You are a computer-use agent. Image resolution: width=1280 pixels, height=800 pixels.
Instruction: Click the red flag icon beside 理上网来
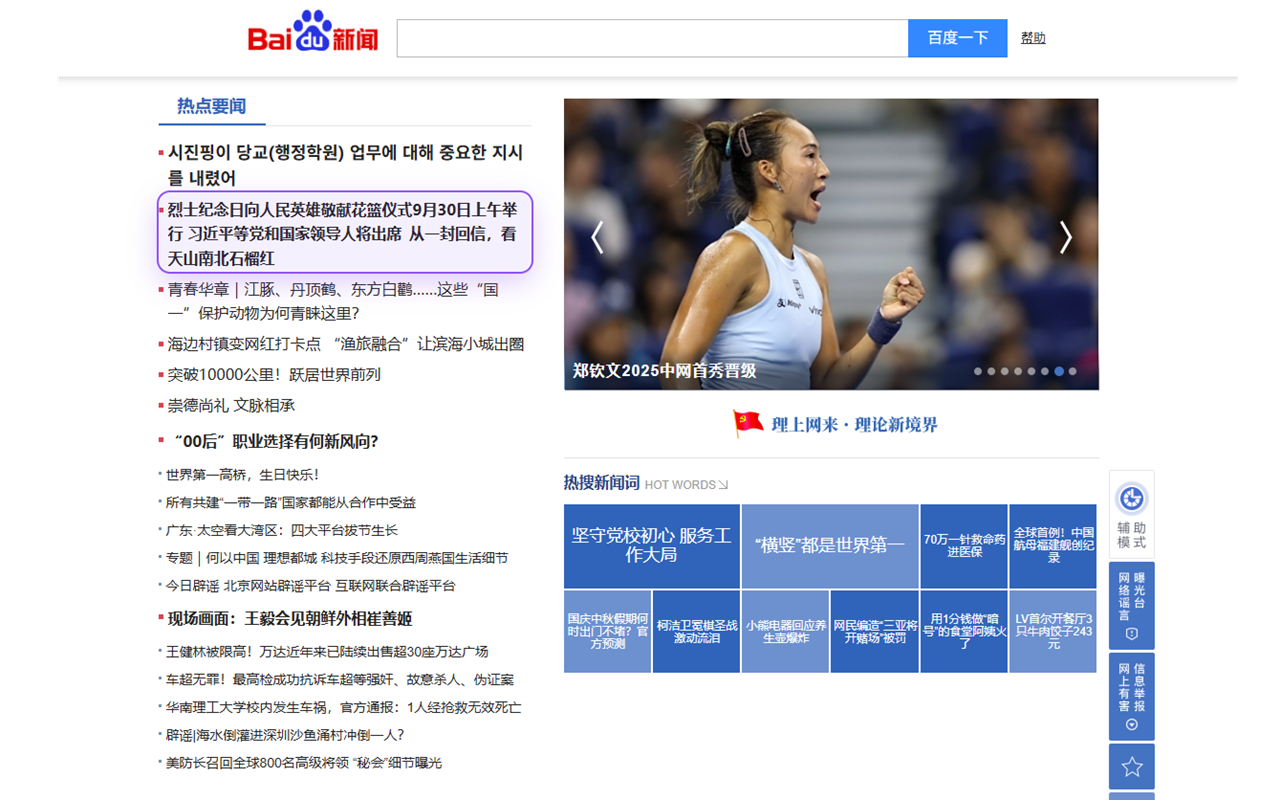(x=746, y=423)
